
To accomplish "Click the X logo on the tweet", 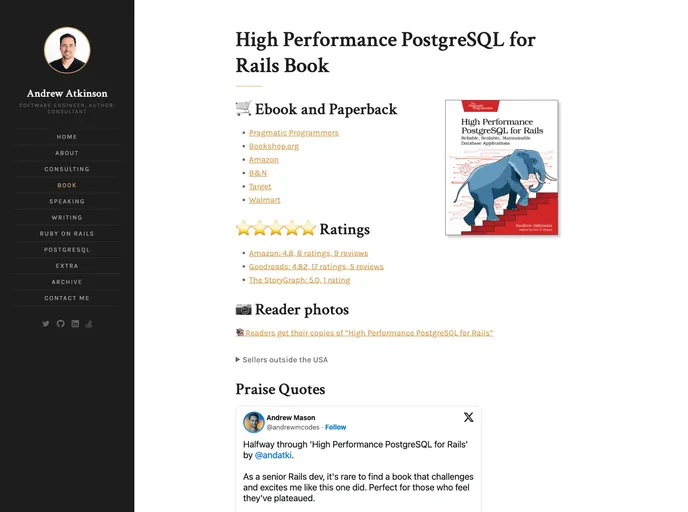I will pyautogui.click(x=468, y=417).
